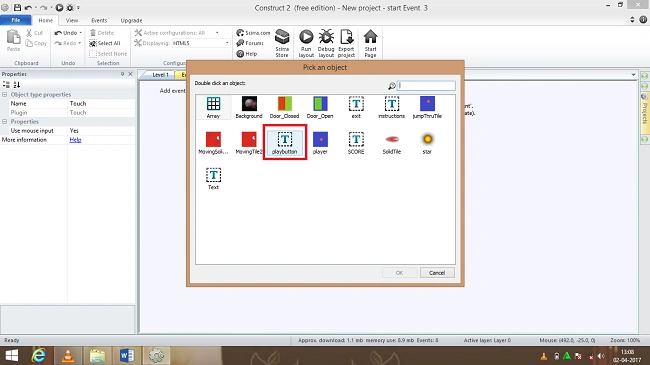Open Forums from the ribbon
Viewport: 650px width, 365px height.
250,43
